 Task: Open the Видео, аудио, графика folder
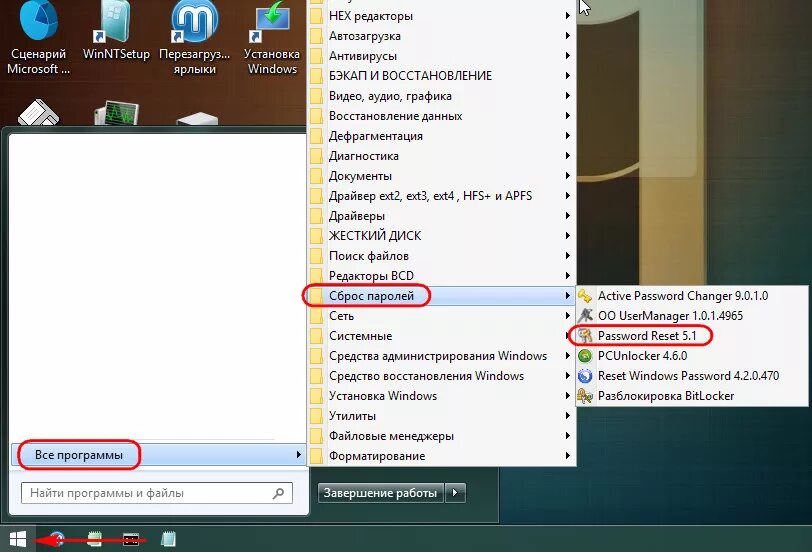pos(442,96)
